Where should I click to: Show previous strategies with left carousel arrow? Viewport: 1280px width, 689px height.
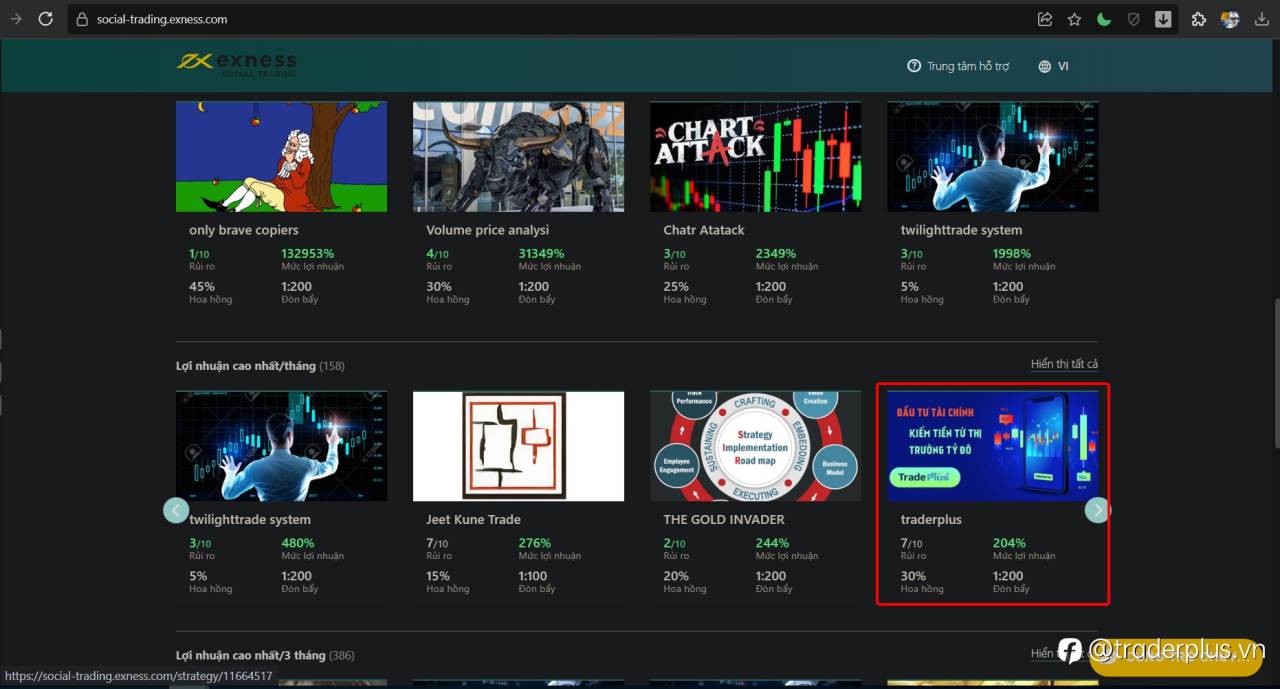pos(176,510)
